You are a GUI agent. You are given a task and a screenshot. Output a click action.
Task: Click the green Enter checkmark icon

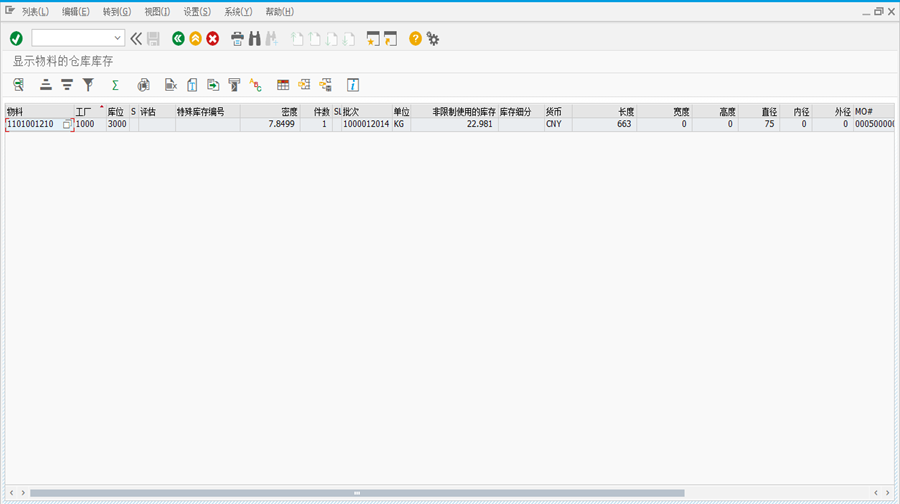[x=16, y=38]
